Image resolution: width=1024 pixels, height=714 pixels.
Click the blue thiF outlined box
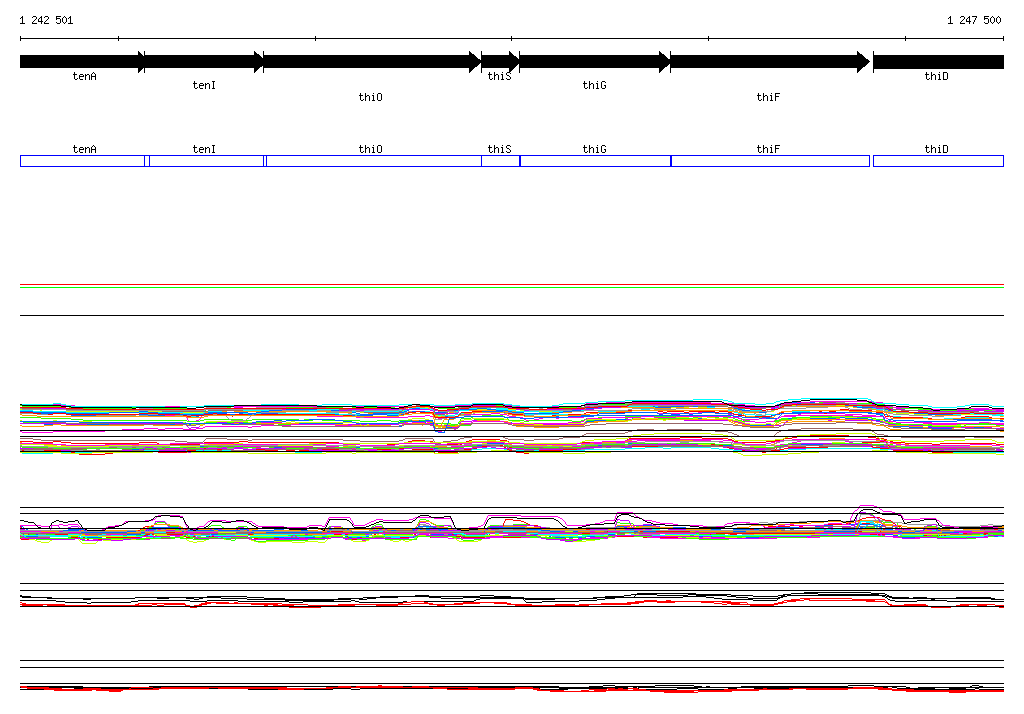771,161
